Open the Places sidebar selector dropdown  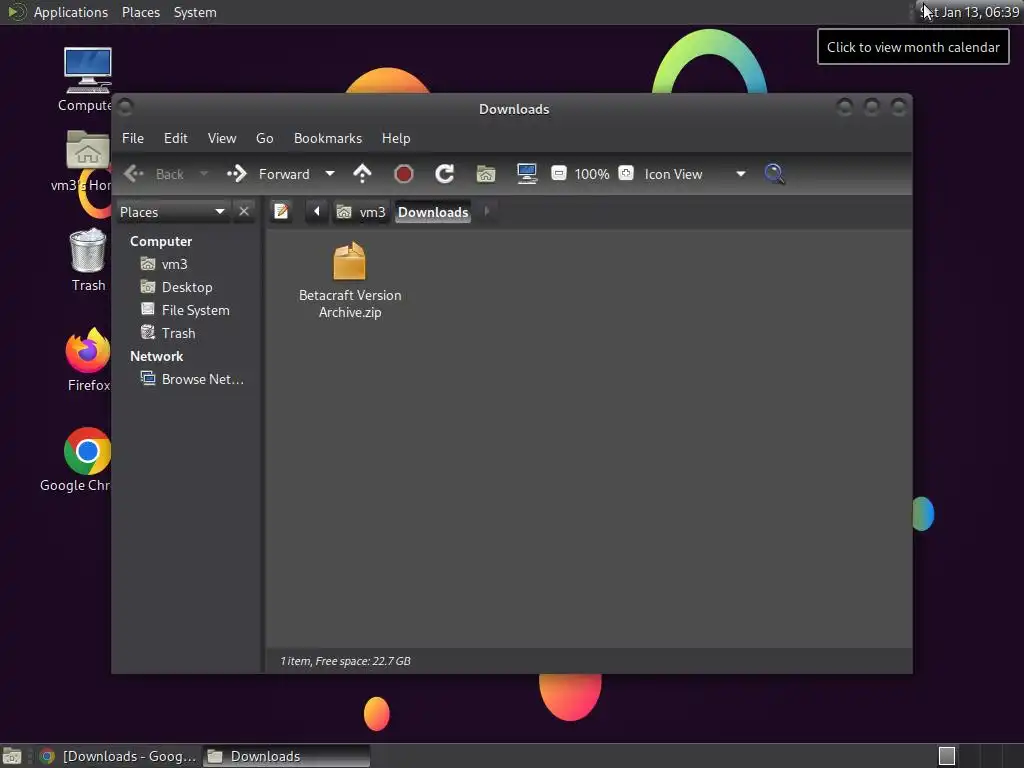[173, 212]
